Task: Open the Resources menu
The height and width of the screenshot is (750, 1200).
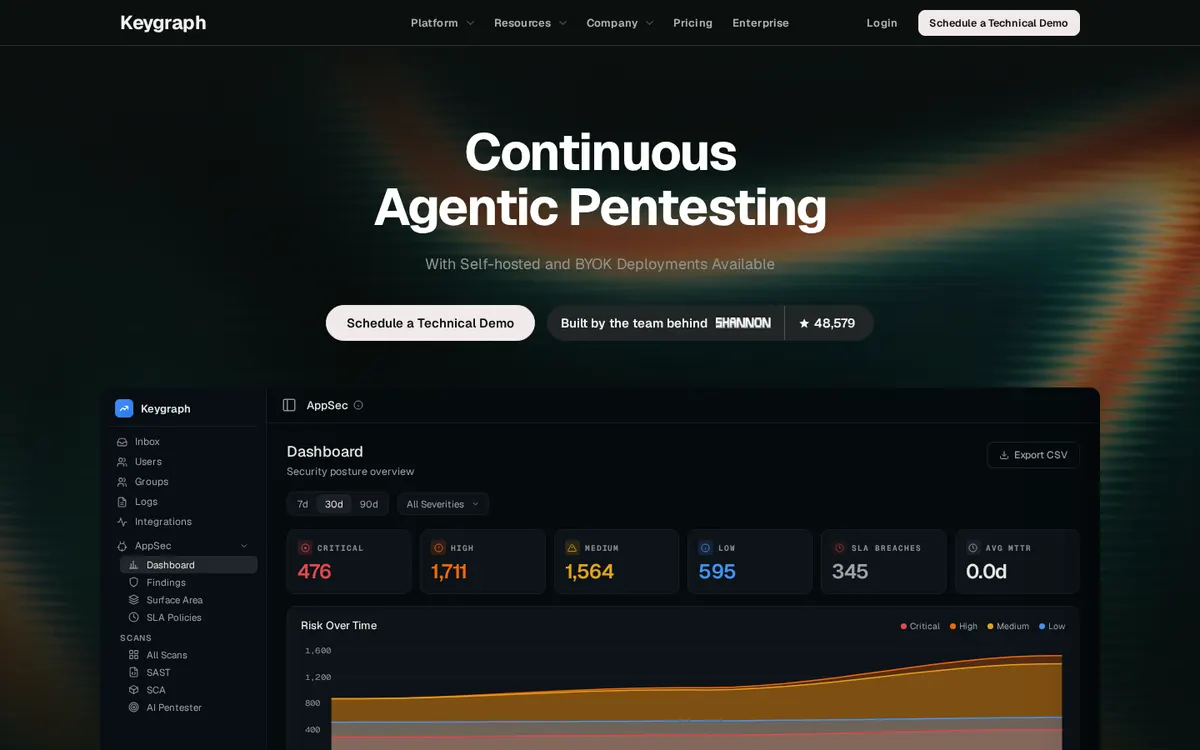Action: (x=530, y=23)
